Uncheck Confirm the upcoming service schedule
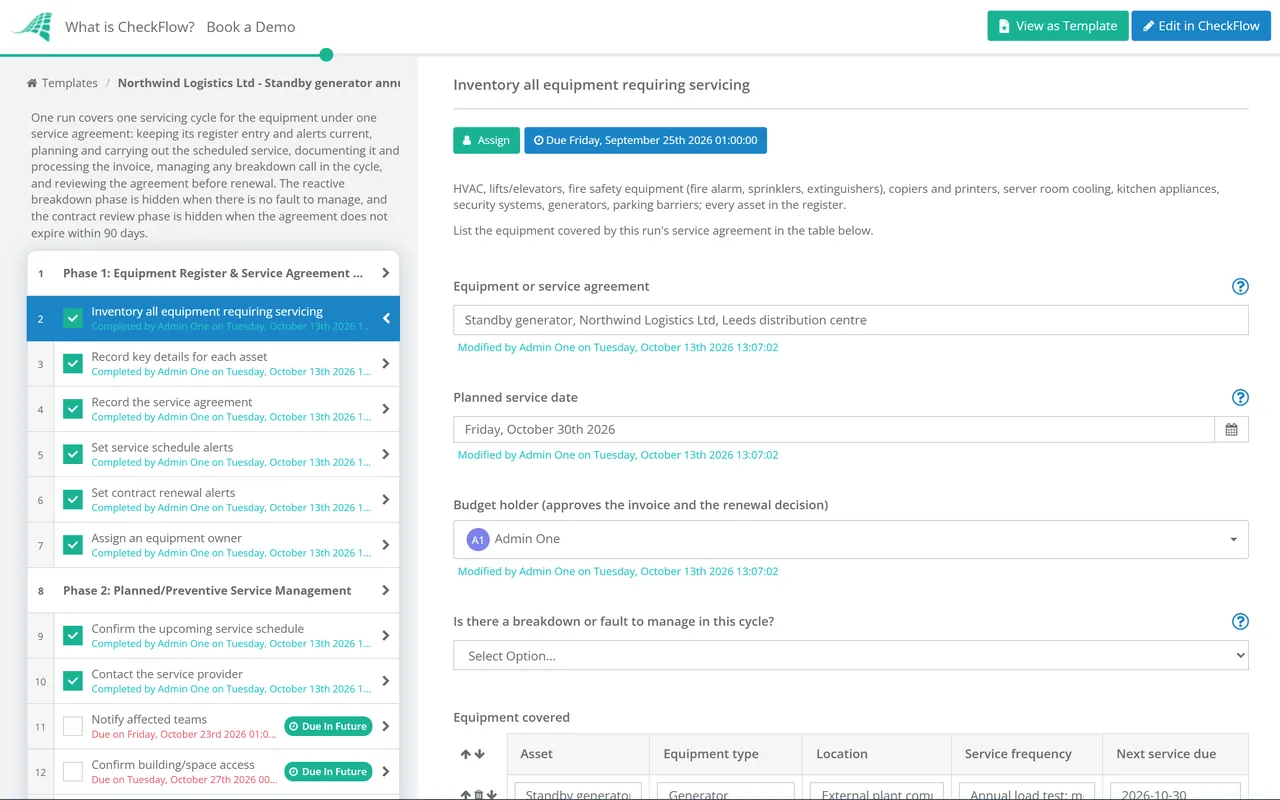Viewport: 1280px width, 800px height. pos(73,635)
